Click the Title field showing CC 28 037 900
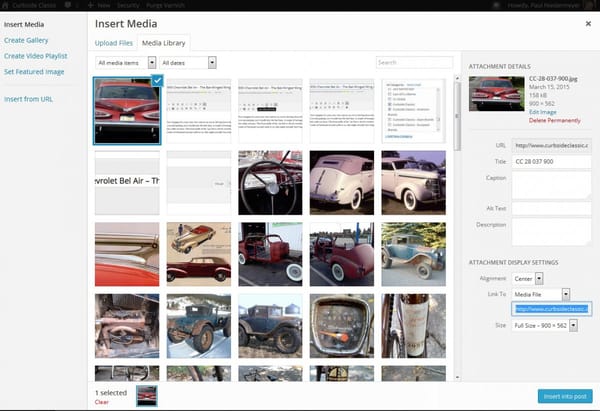600x411 pixels. click(x=551, y=161)
